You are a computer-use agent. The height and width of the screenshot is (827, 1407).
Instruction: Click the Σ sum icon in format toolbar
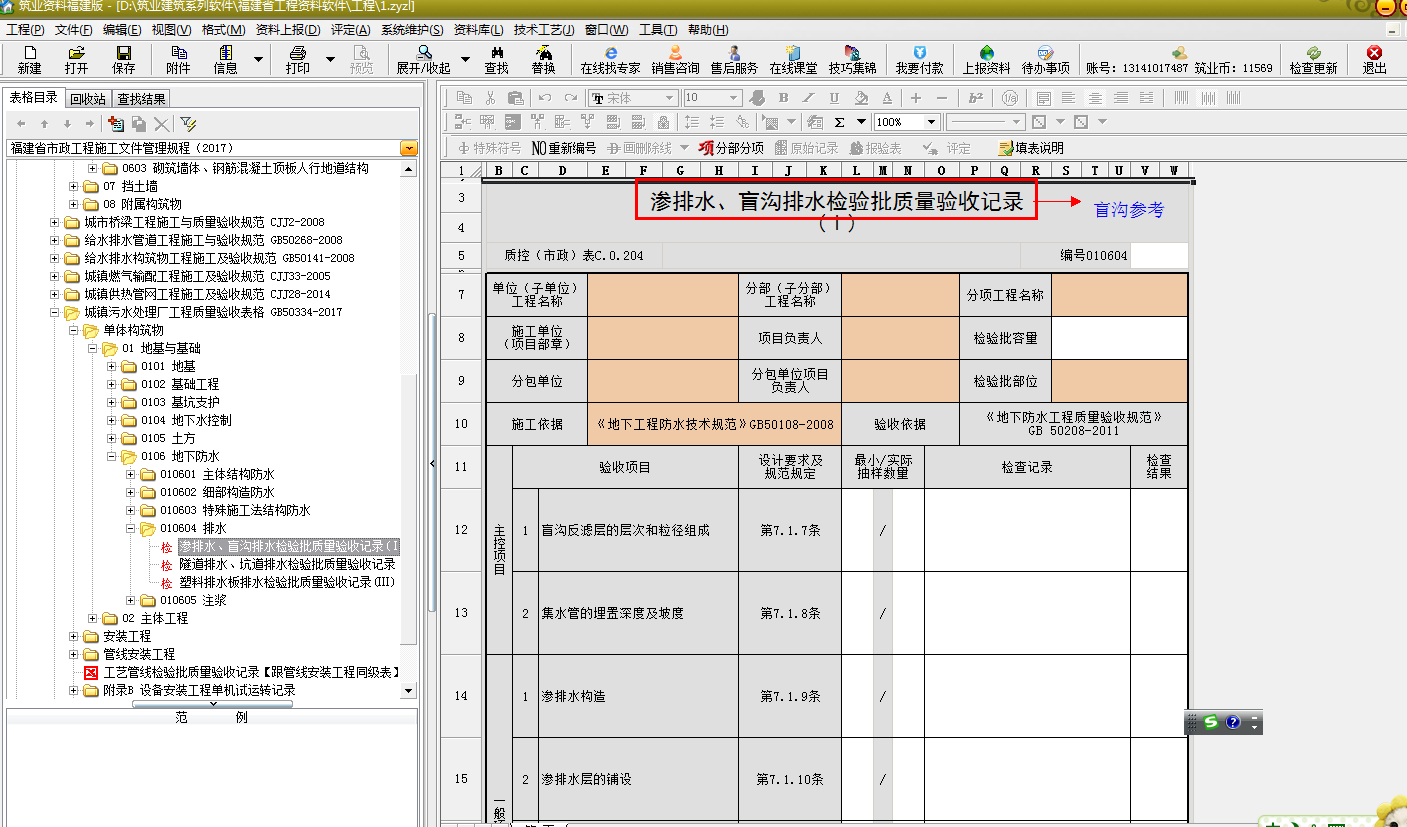839,122
